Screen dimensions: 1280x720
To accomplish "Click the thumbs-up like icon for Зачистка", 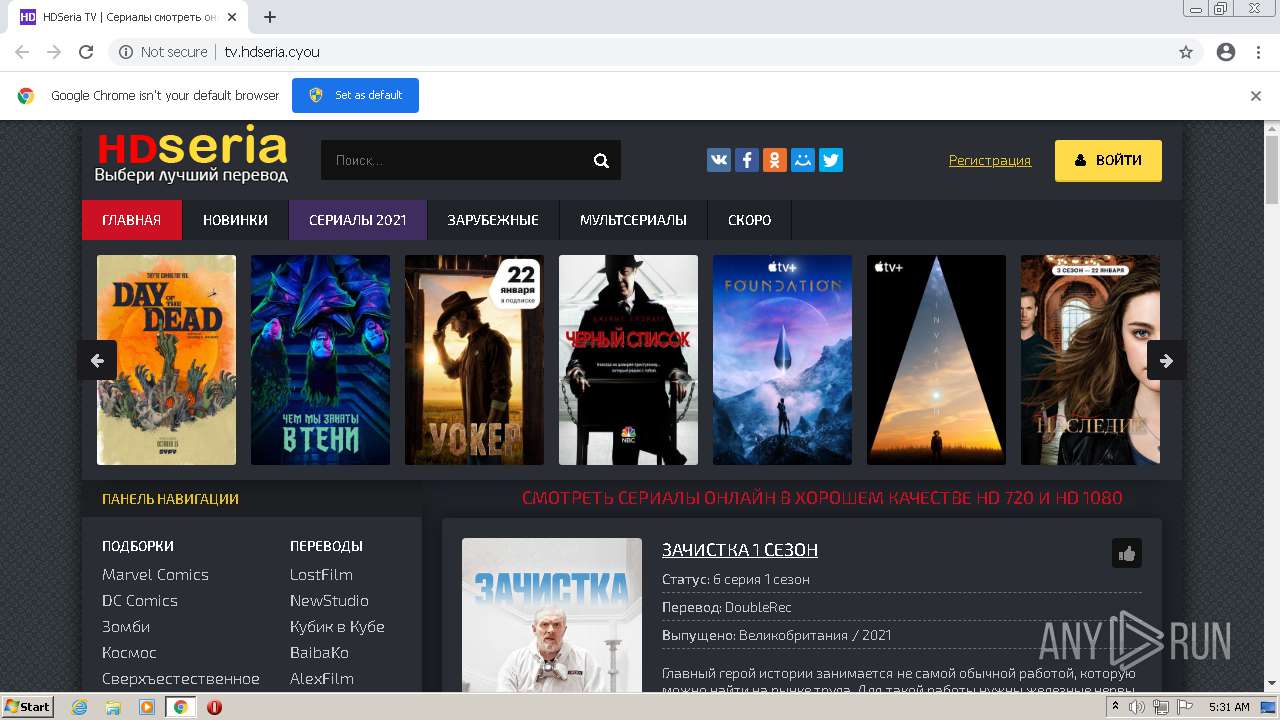I will click(x=1127, y=553).
